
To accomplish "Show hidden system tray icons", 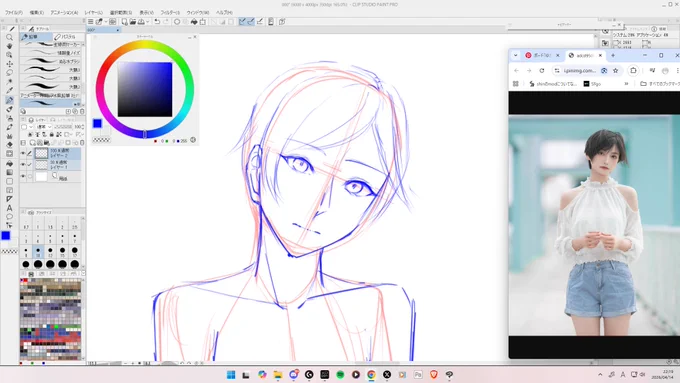I will coord(600,375).
